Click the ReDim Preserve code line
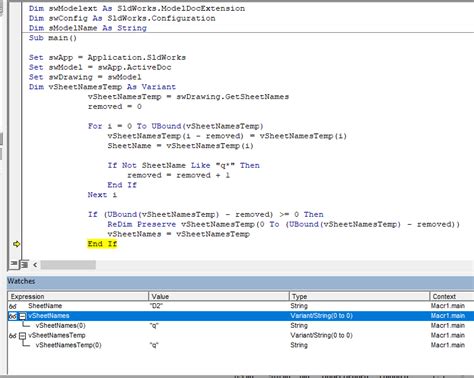 click(x=284, y=224)
